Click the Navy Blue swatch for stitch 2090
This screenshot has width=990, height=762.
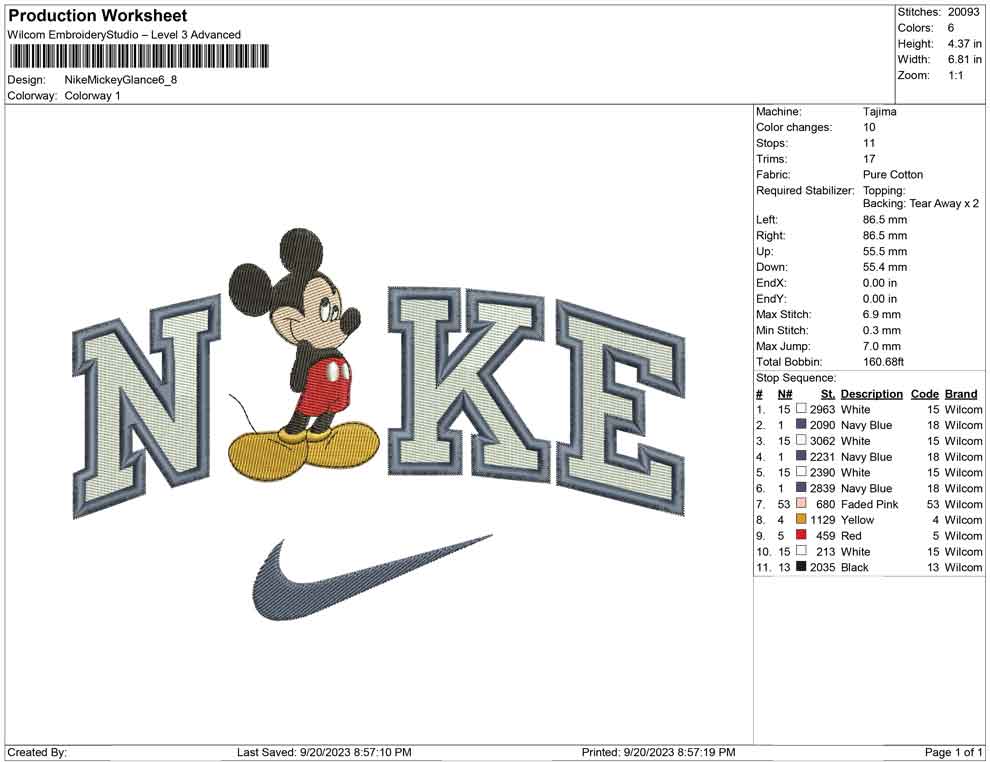pos(801,425)
